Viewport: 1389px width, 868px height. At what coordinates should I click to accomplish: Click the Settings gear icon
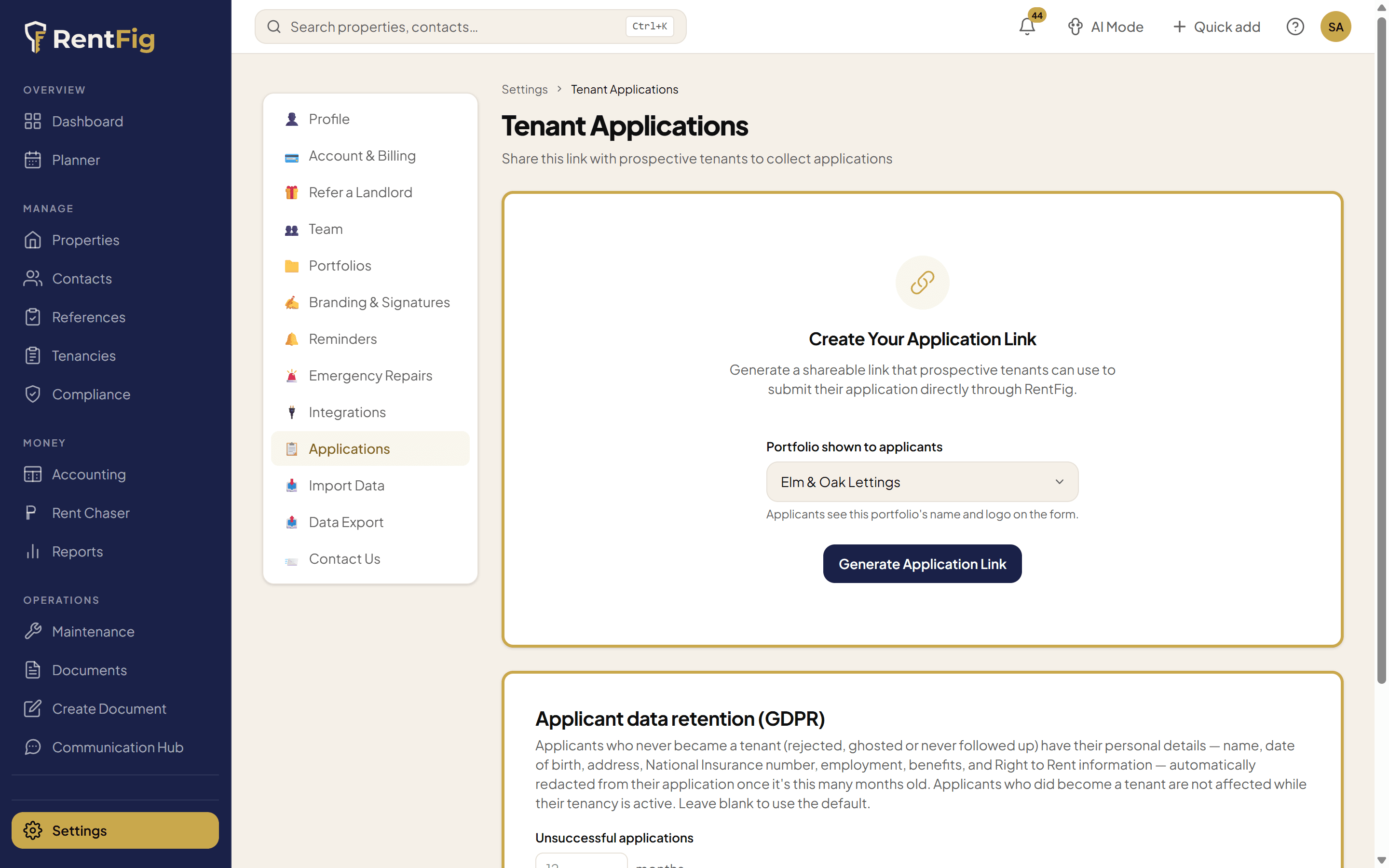33,831
